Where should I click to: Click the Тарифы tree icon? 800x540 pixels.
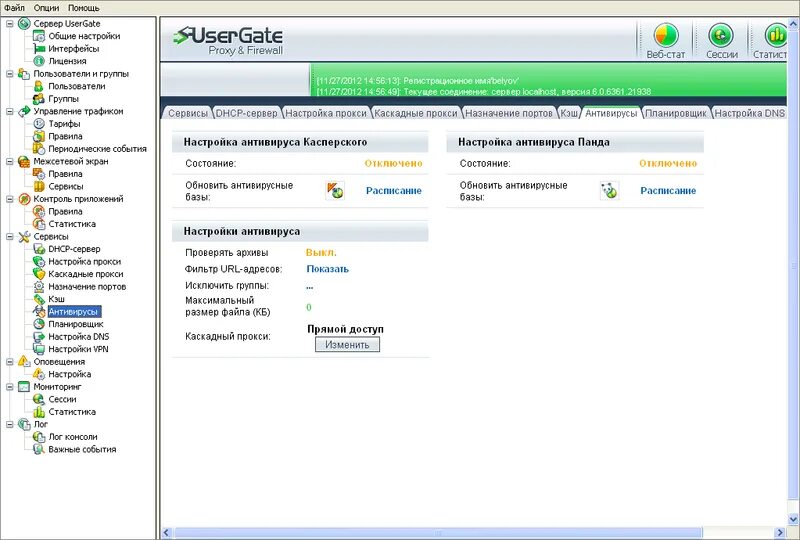click(x=39, y=124)
